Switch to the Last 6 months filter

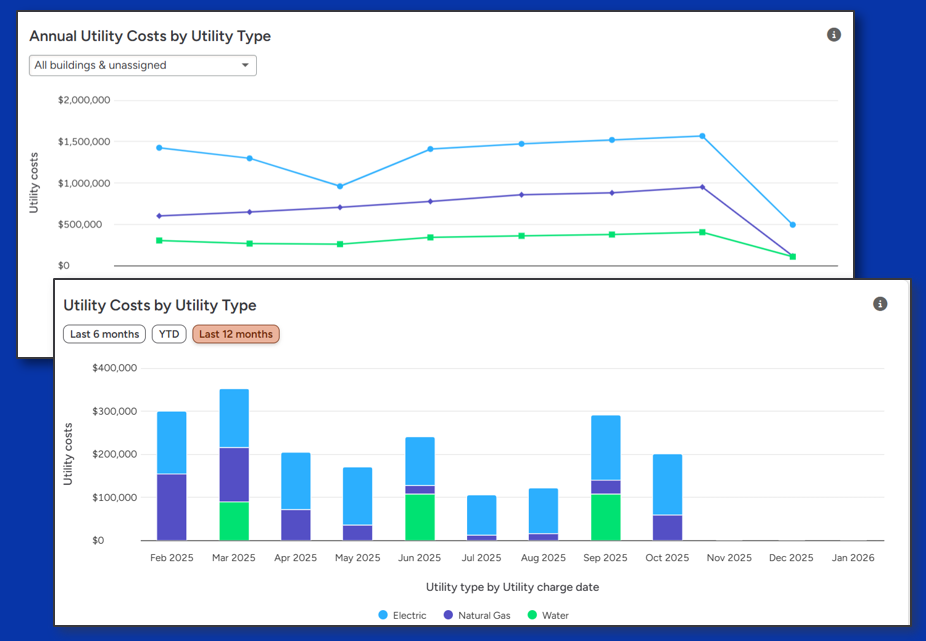(103, 334)
